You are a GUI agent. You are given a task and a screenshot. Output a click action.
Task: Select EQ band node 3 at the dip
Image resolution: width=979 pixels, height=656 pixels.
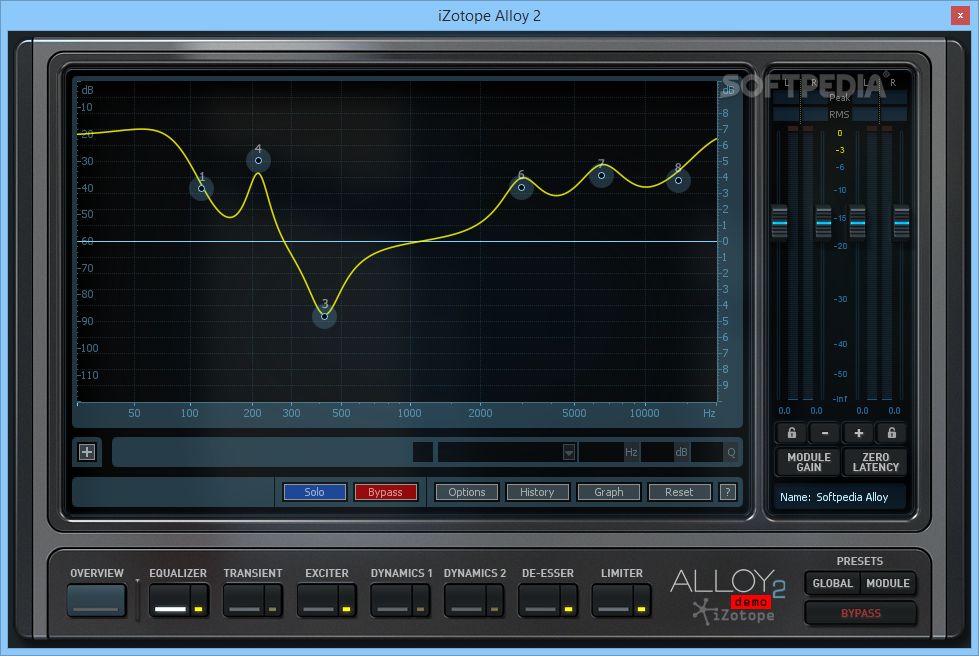coord(325,316)
